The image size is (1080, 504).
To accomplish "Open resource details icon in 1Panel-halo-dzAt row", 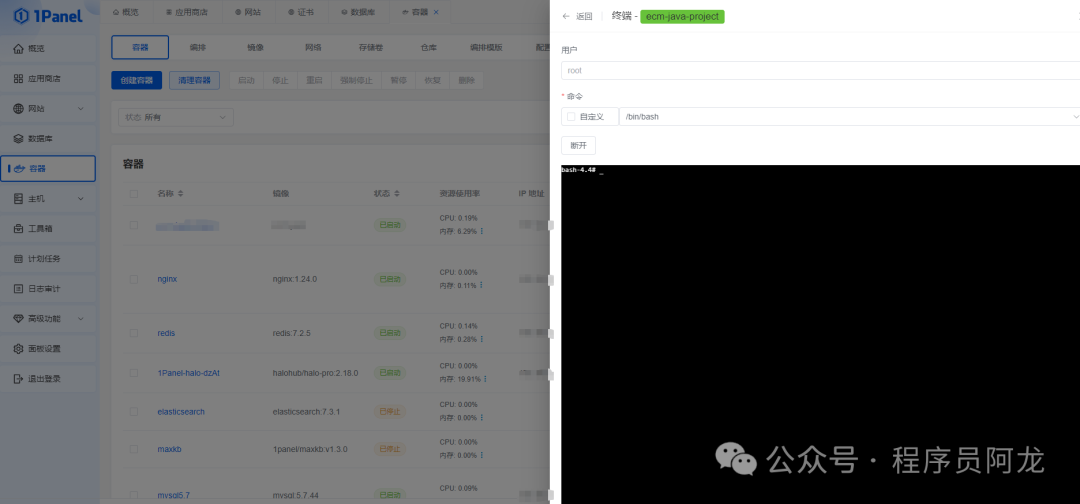I will 486,379.
